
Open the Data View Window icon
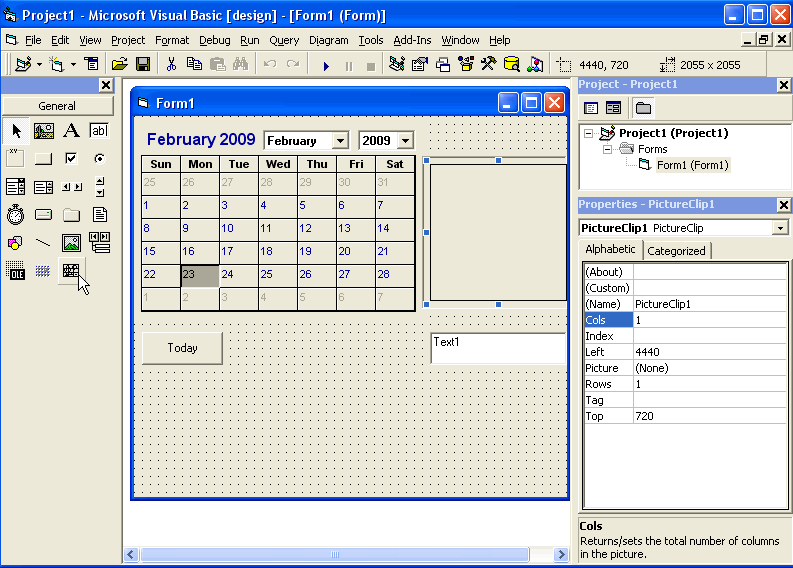pos(512,64)
